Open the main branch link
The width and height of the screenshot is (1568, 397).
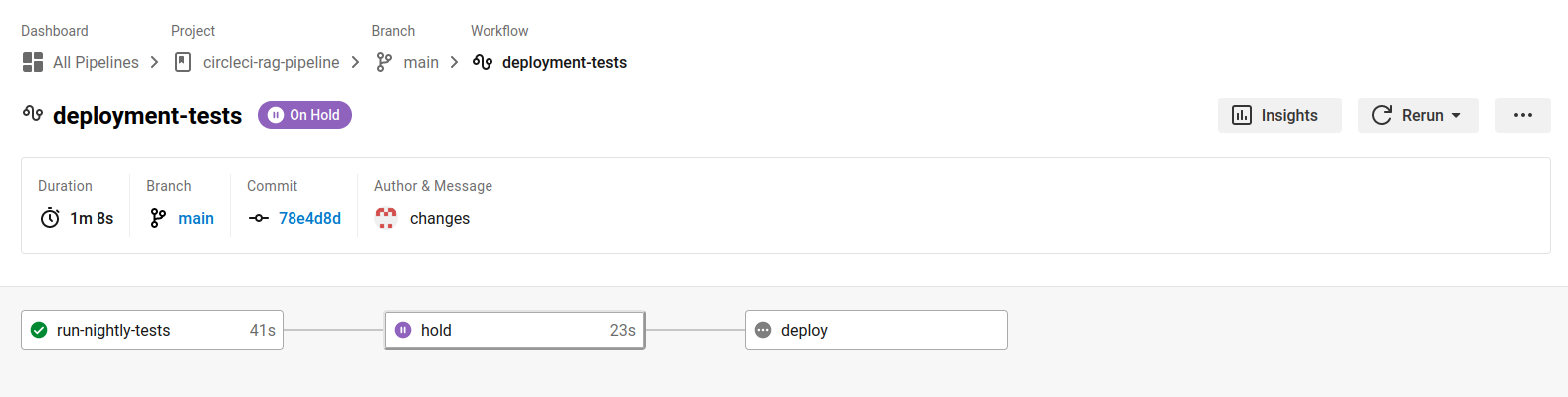(196, 218)
